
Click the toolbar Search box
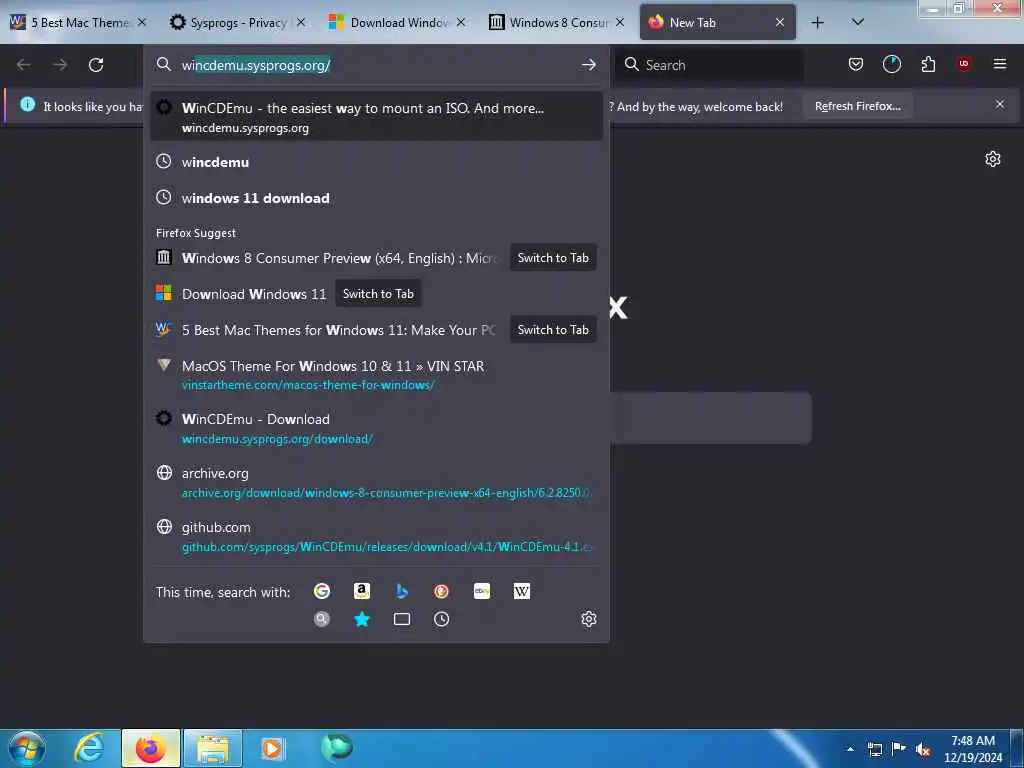point(710,65)
